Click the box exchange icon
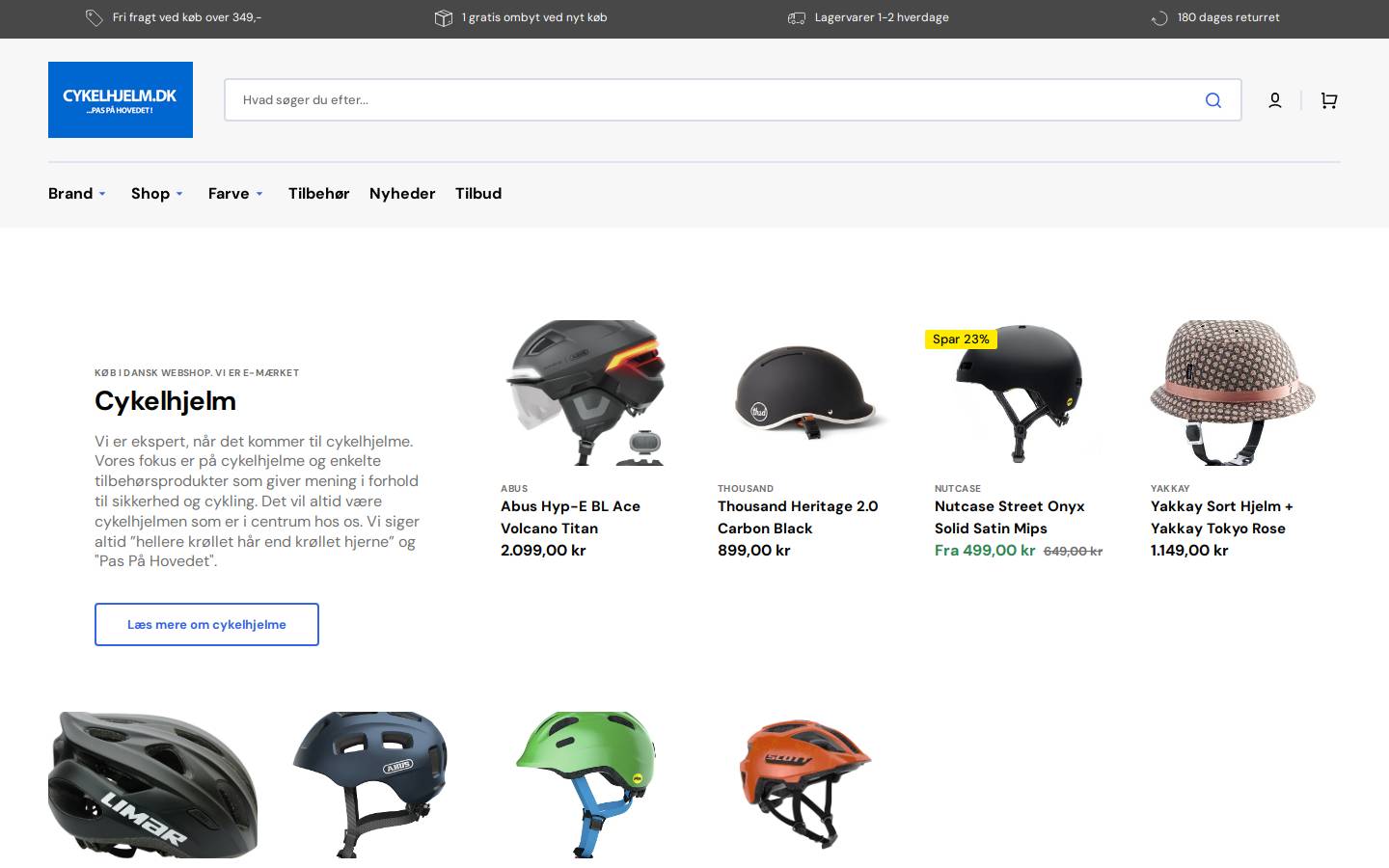The height and width of the screenshot is (868, 1389). tap(444, 18)
